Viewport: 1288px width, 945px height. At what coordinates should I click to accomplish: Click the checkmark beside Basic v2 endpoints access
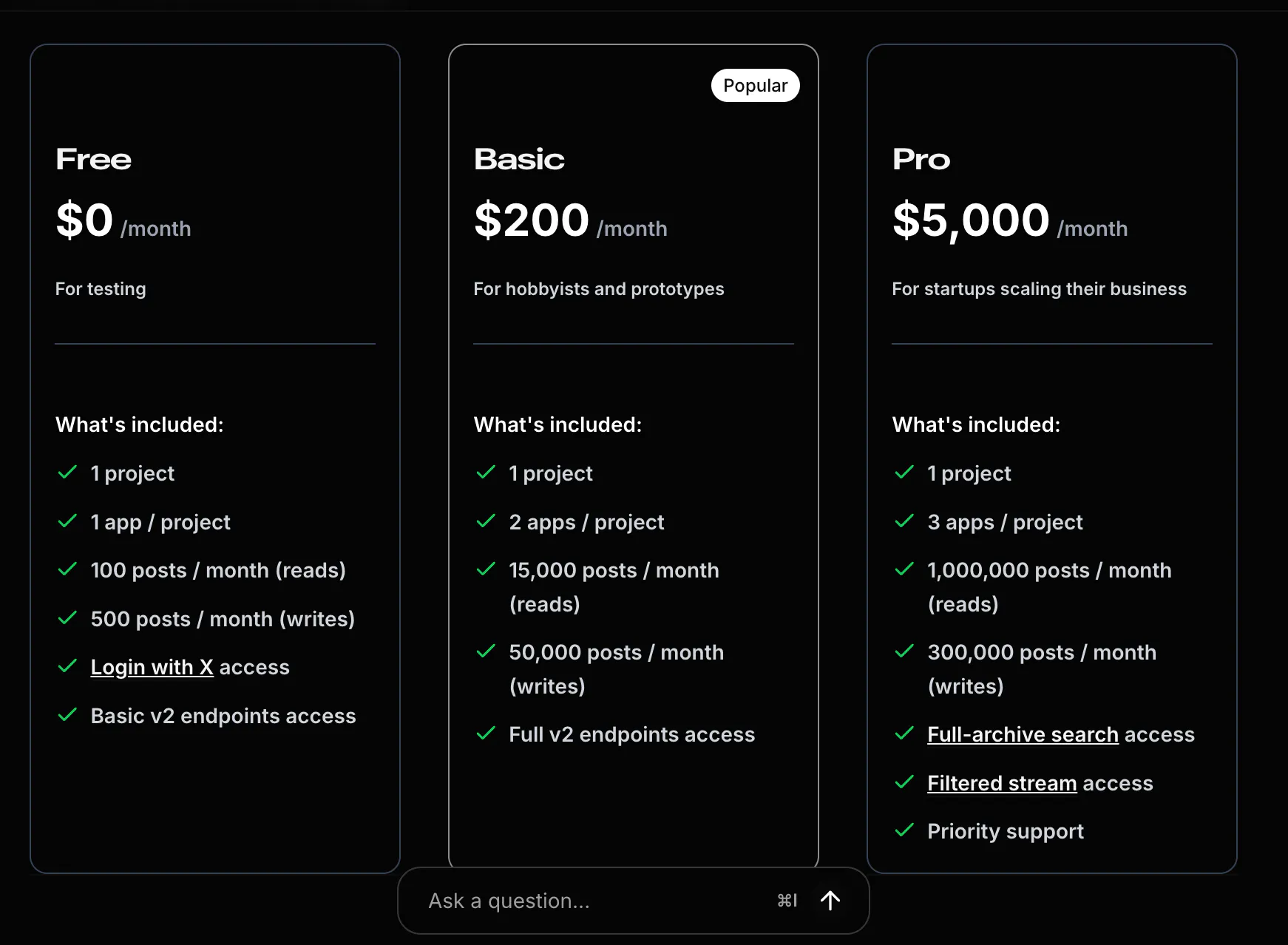point(67,715)
